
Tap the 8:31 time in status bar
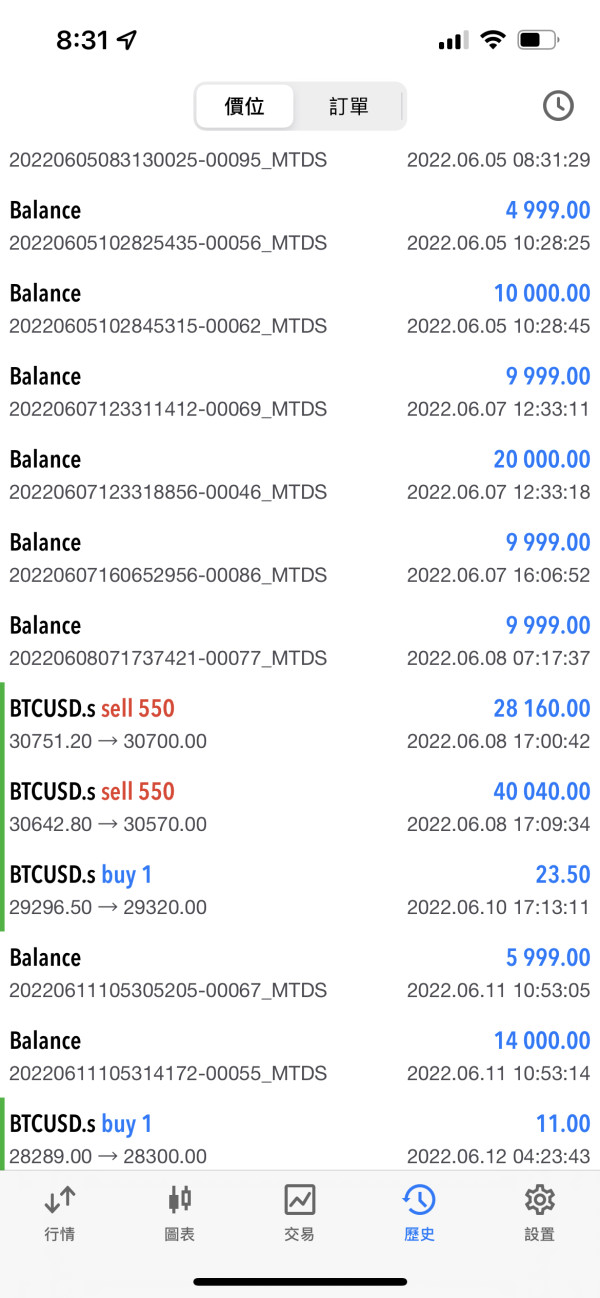click(82, 40)
